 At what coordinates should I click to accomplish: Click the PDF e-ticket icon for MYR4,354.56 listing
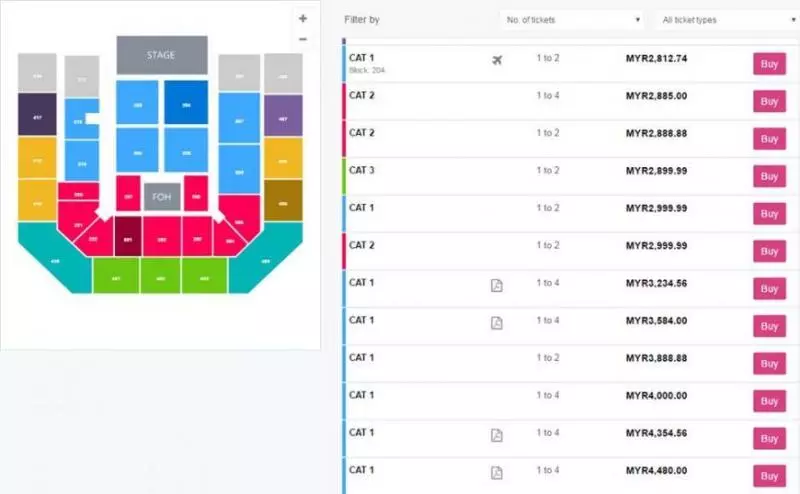coord(496,435)
